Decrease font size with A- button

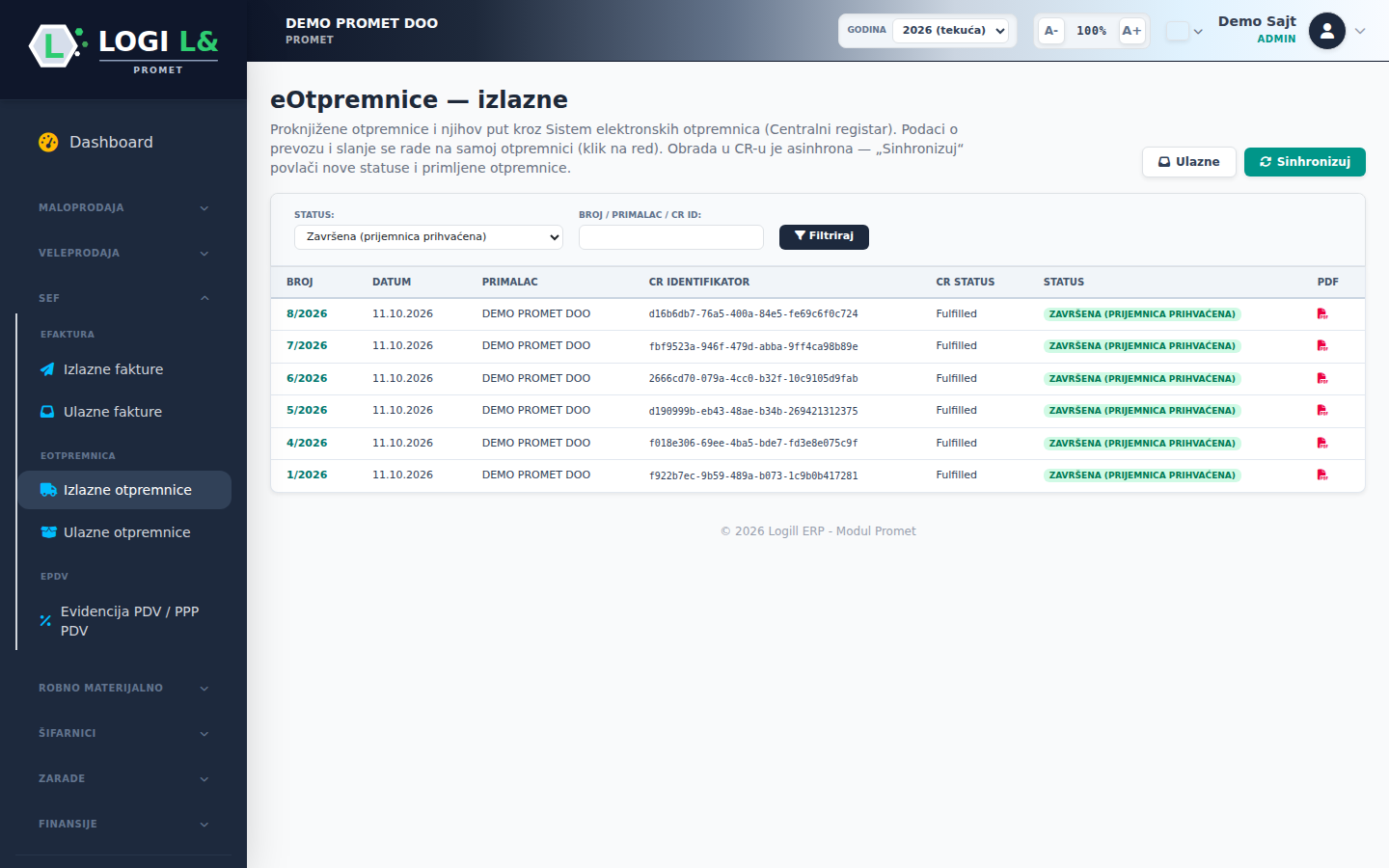pyautogui.click(x=1051, y=31)
